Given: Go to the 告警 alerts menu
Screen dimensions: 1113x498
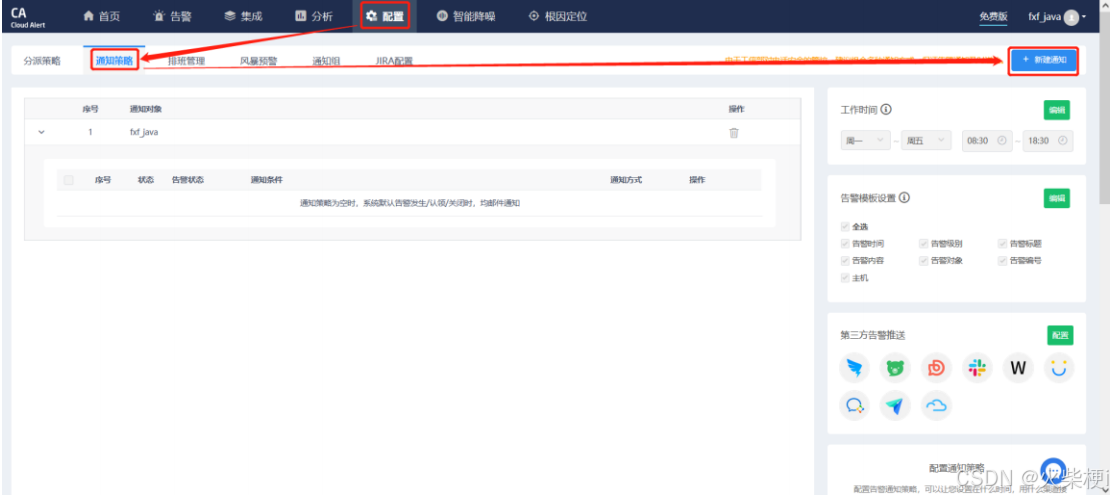Looking at the screenshot, I should [172, 16].
